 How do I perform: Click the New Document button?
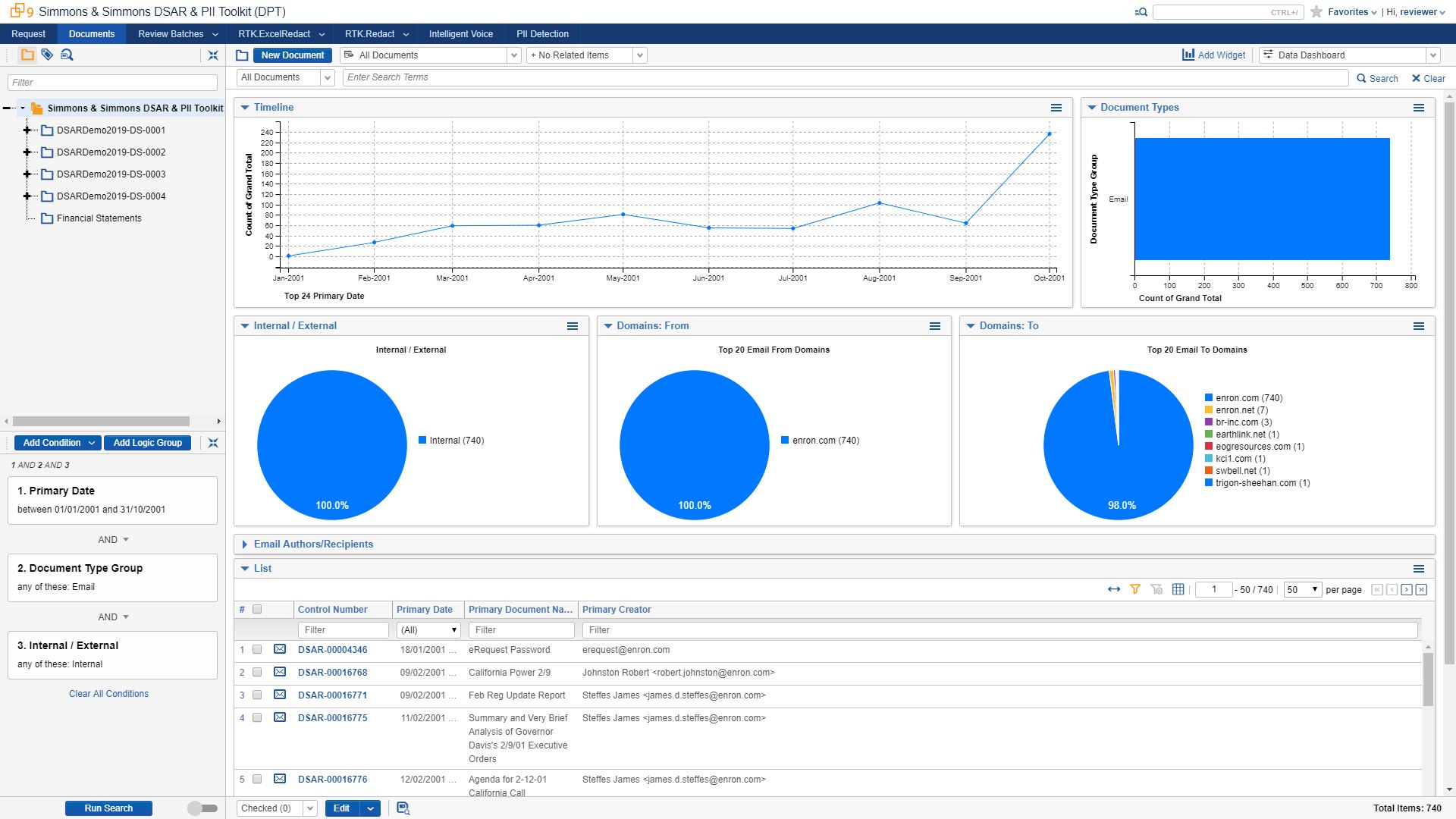(x=293, y=55)
